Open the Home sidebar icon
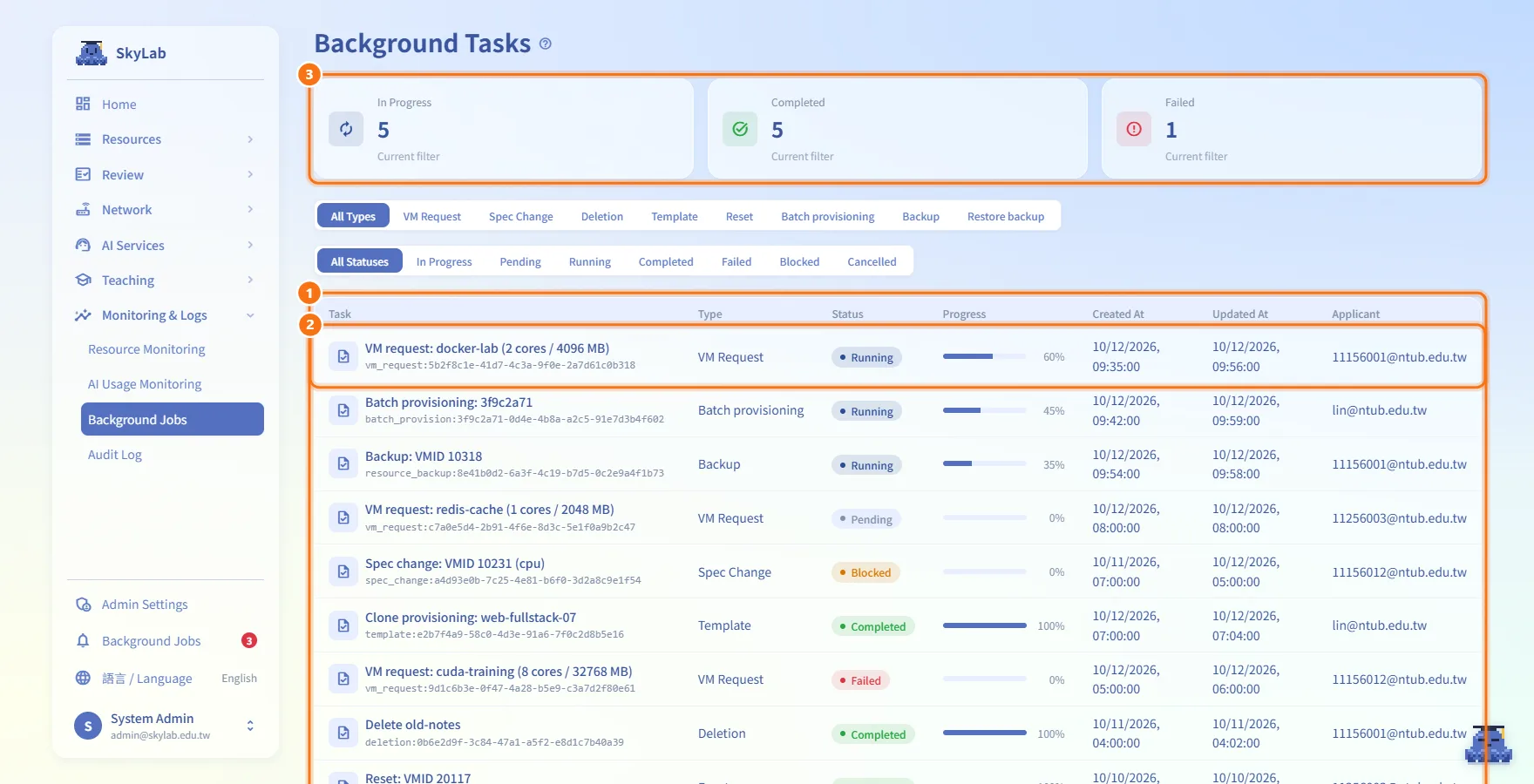 pyautogui.click(x=83, y=104)
